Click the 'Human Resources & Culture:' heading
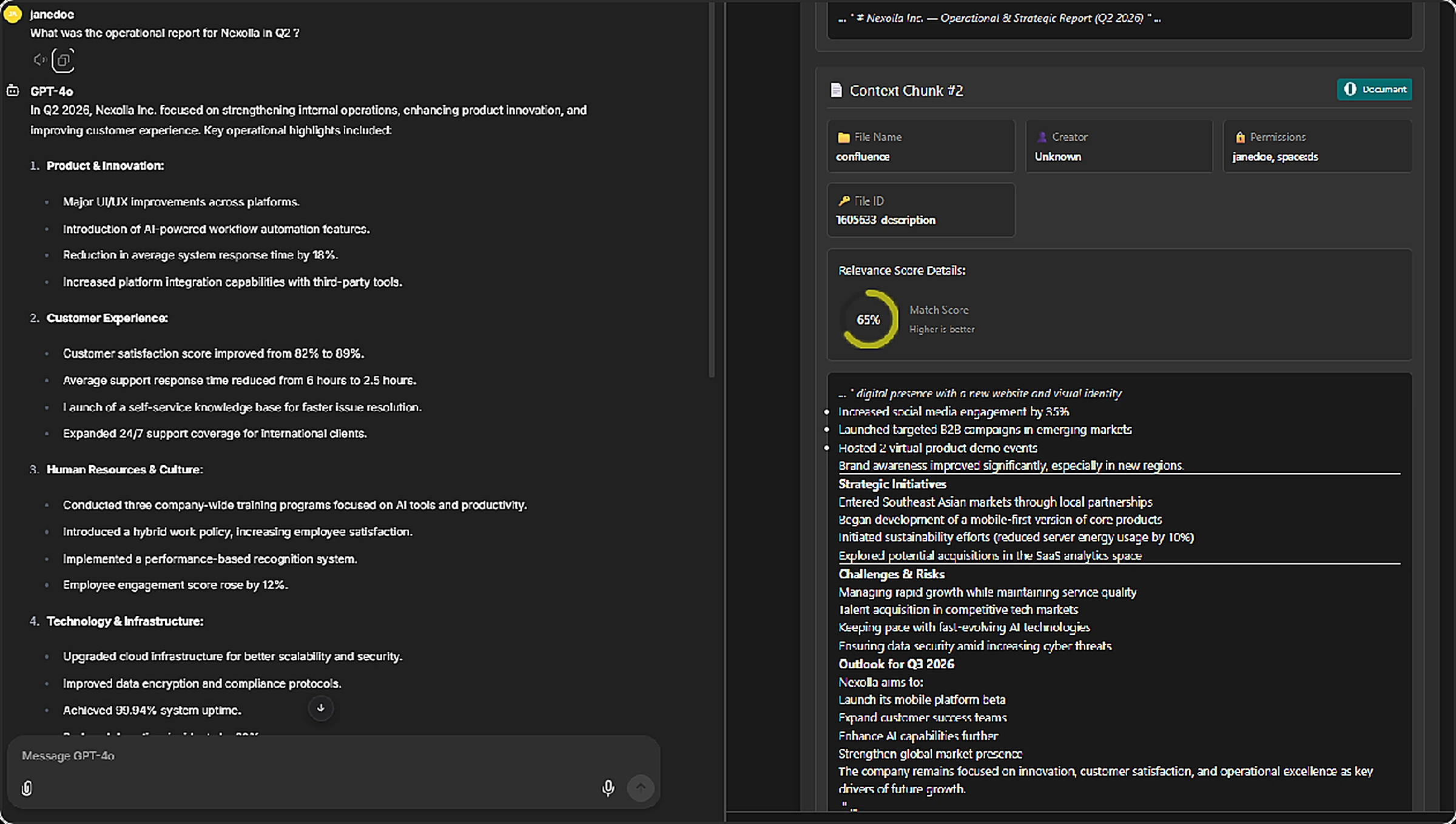Screen dimensions: 1456x824 pyautogui.click(x=125, y=470)
